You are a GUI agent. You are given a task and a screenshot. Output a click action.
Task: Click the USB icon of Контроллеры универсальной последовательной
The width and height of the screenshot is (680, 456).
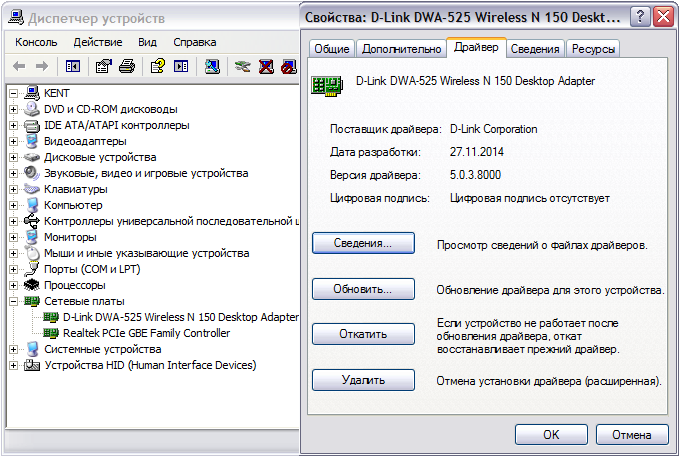click(x=32, y=221)
